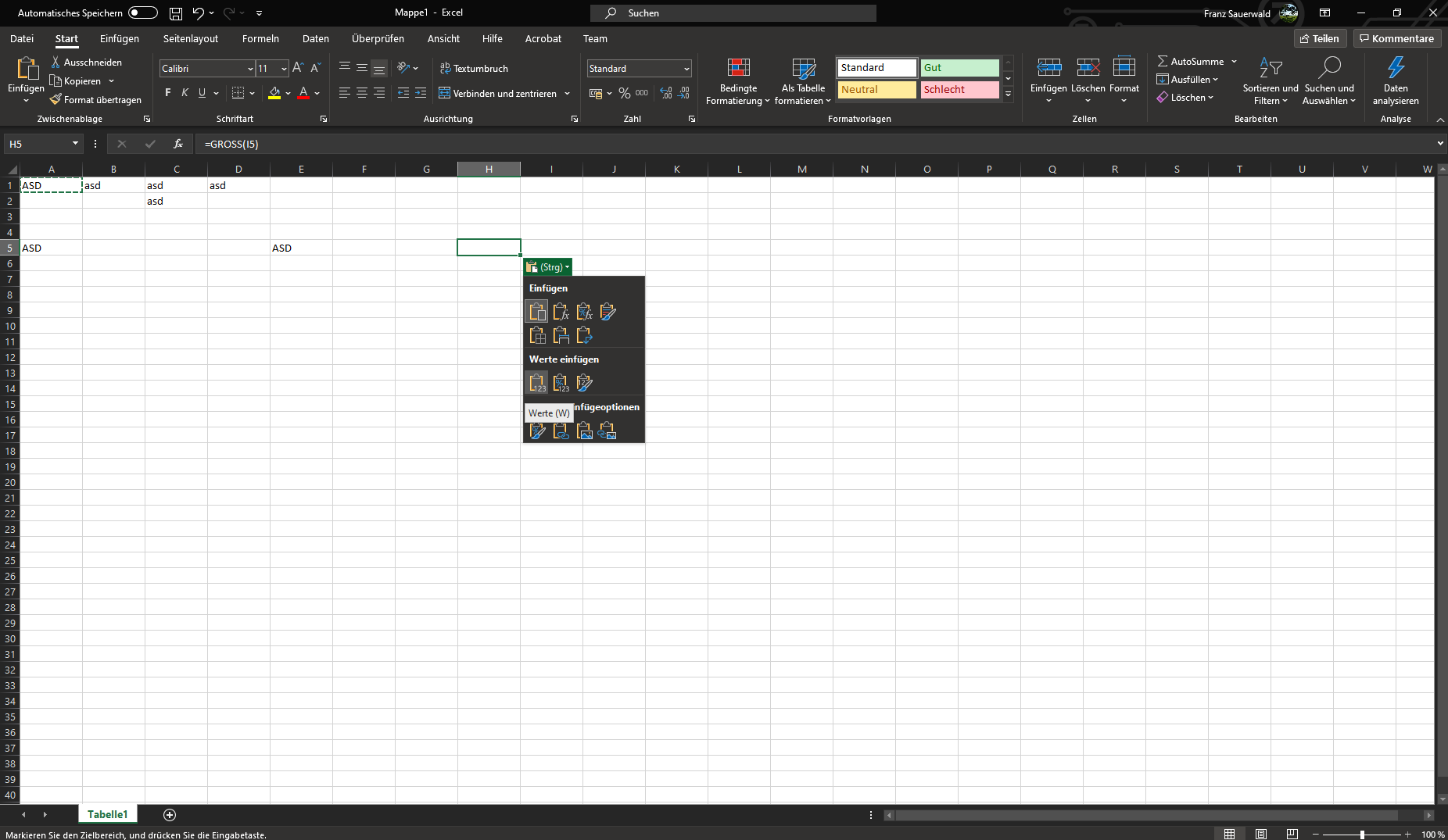Increase cell indent
Image resolution: width=1448 pixels, height=840 pixels.
(421, 93)
